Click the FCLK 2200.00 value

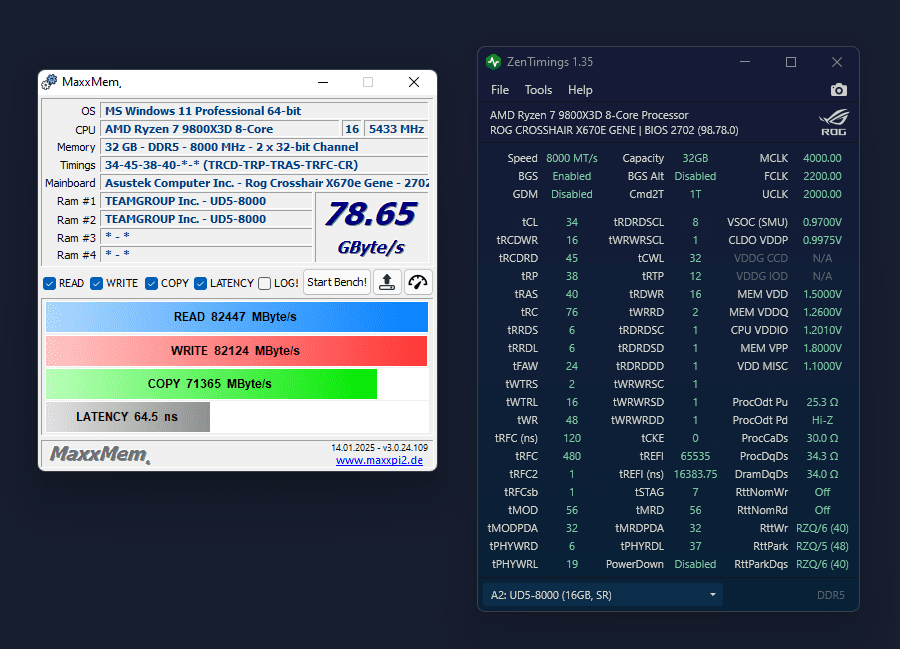[823, 176]
